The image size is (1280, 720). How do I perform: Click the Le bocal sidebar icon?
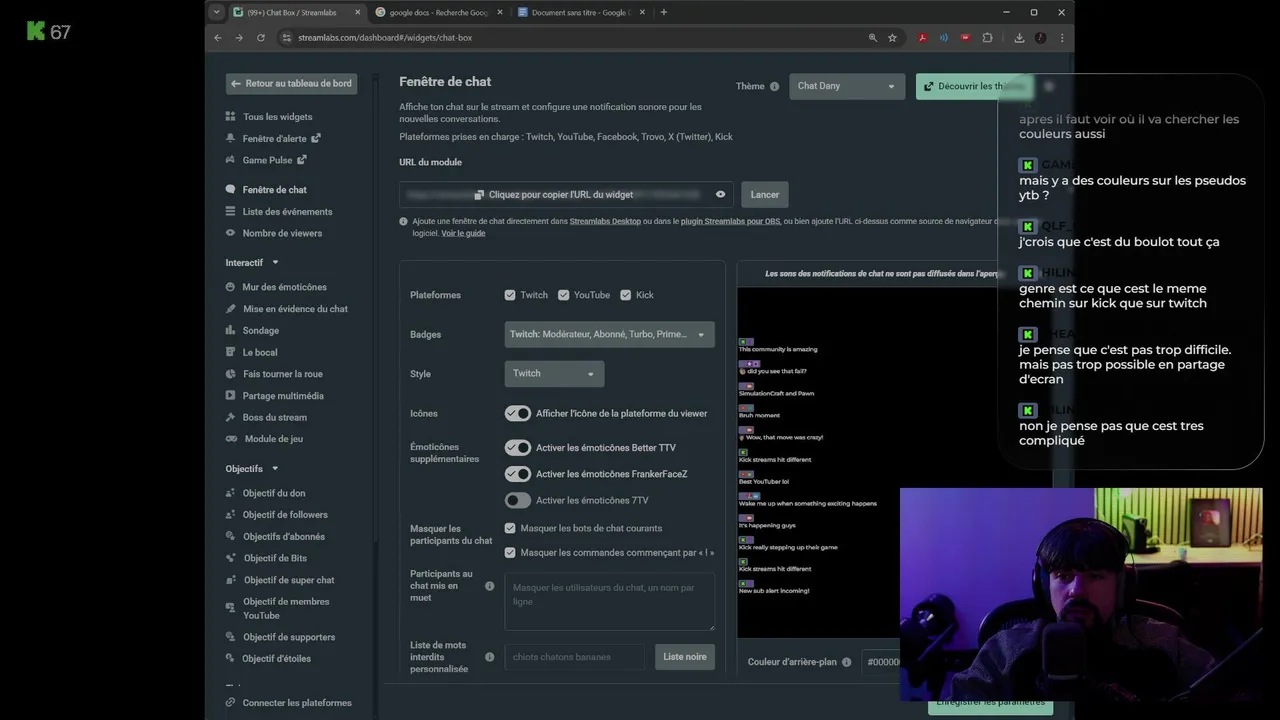point(231,352)
